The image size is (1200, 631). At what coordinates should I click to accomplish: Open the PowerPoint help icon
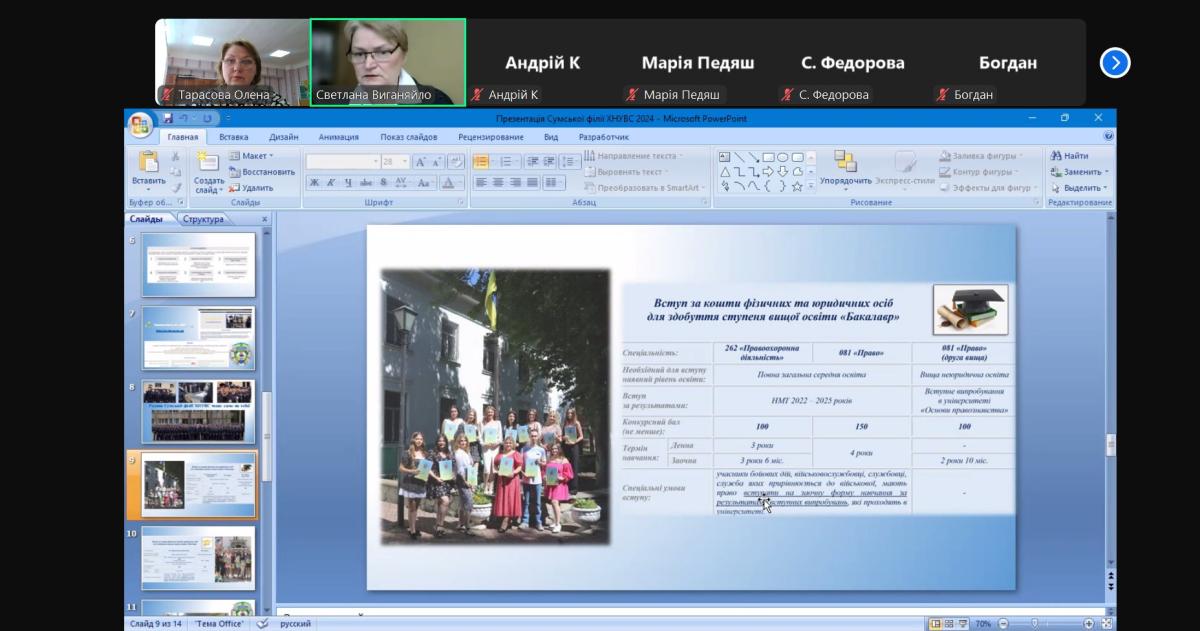tap(1108, 136)
